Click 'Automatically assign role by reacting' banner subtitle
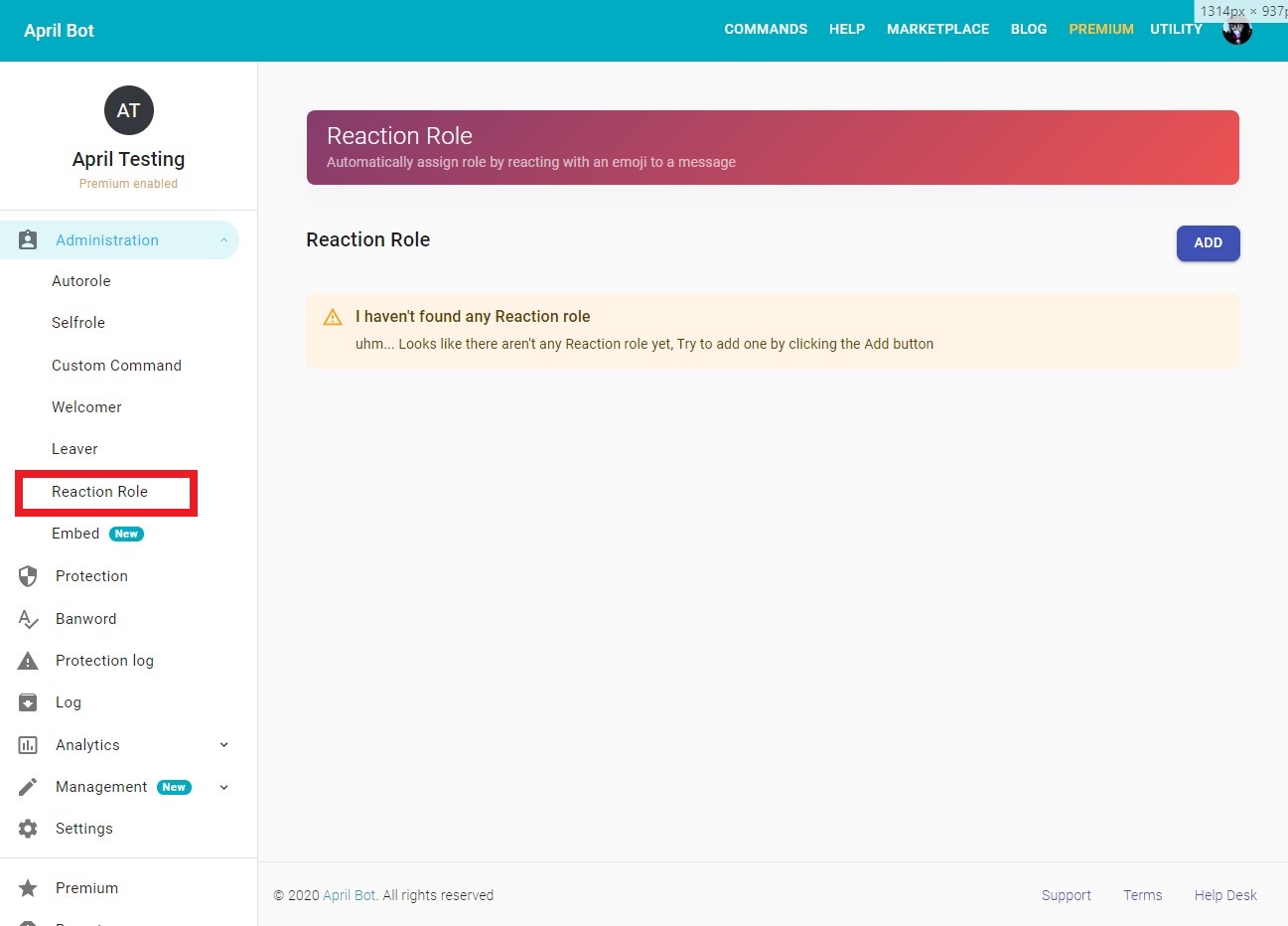The height and width of the screenshot is (926, 1288). pyautogui.click(x=531, y=162)
